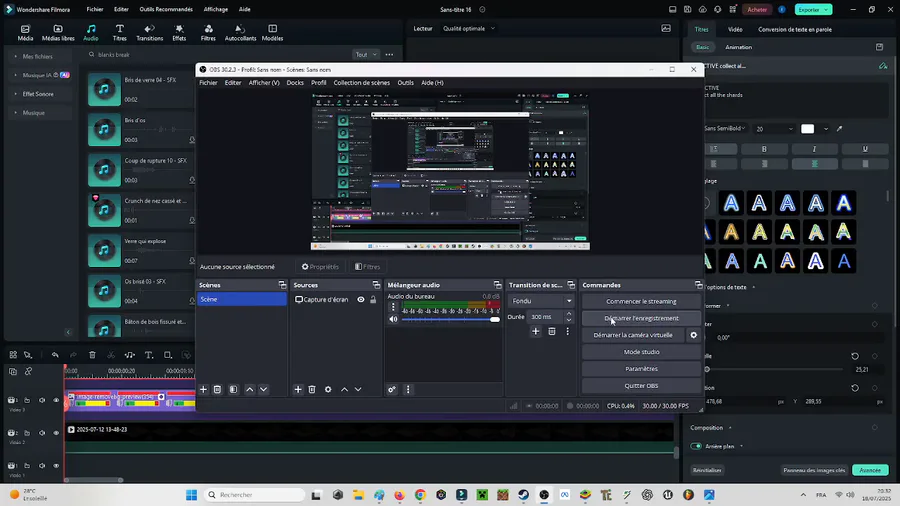Remove transition with trash icon in OBS

point(552,331)
